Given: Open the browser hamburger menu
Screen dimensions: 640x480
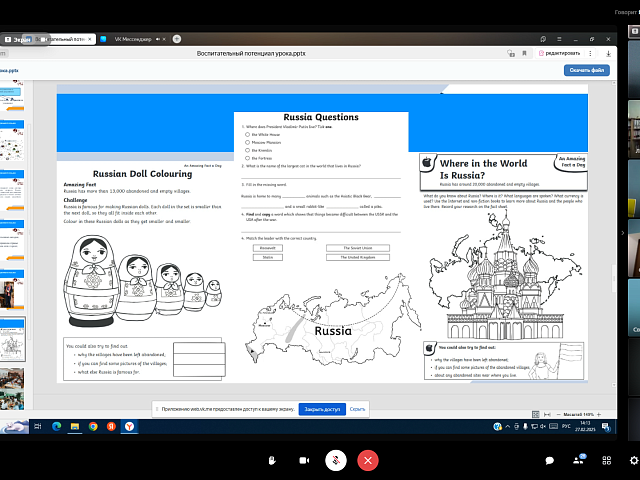Looking at the screenshot, I should coord(559,39).
